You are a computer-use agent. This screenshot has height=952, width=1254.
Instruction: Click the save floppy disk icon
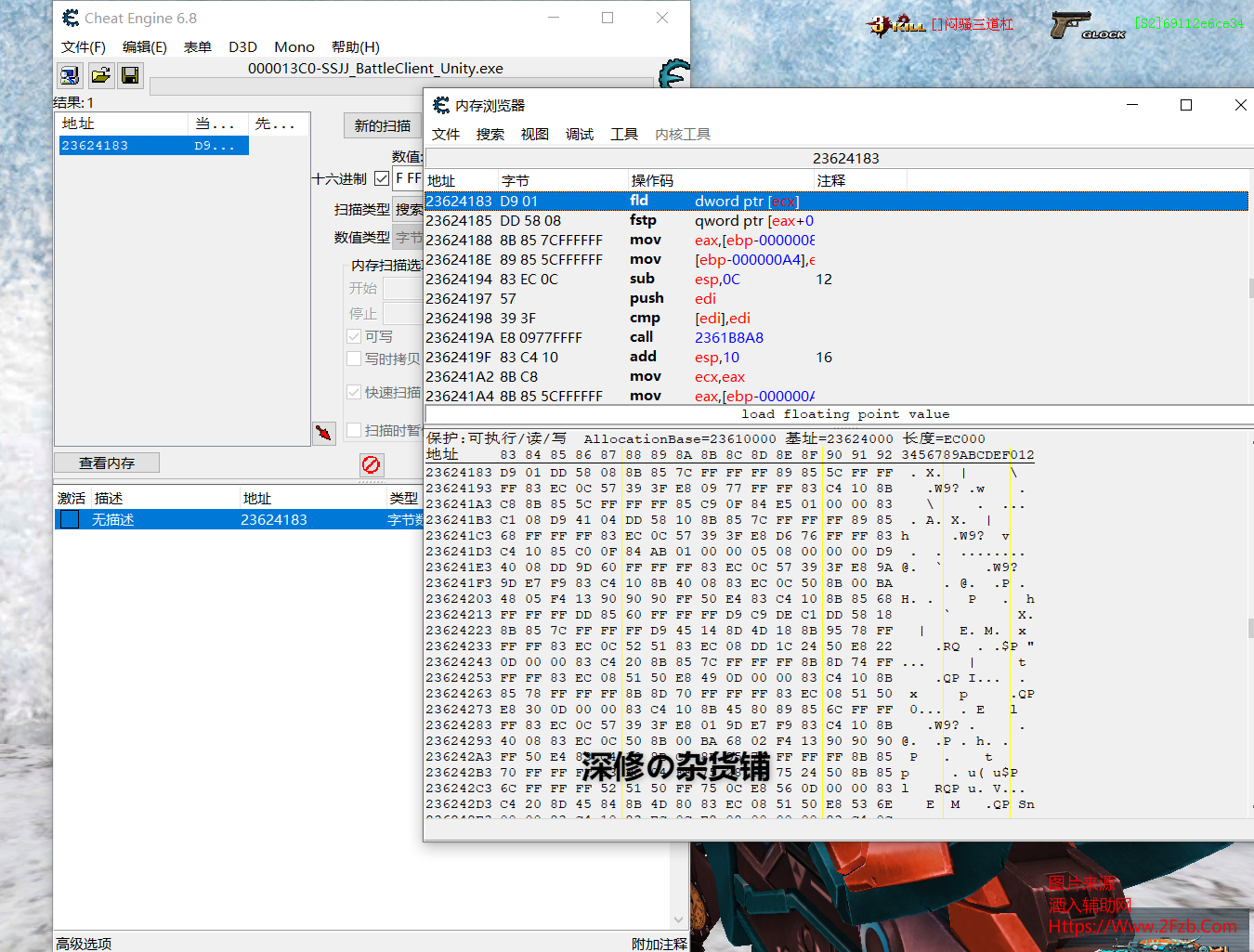pyautogui.click(x=130, y=75)
